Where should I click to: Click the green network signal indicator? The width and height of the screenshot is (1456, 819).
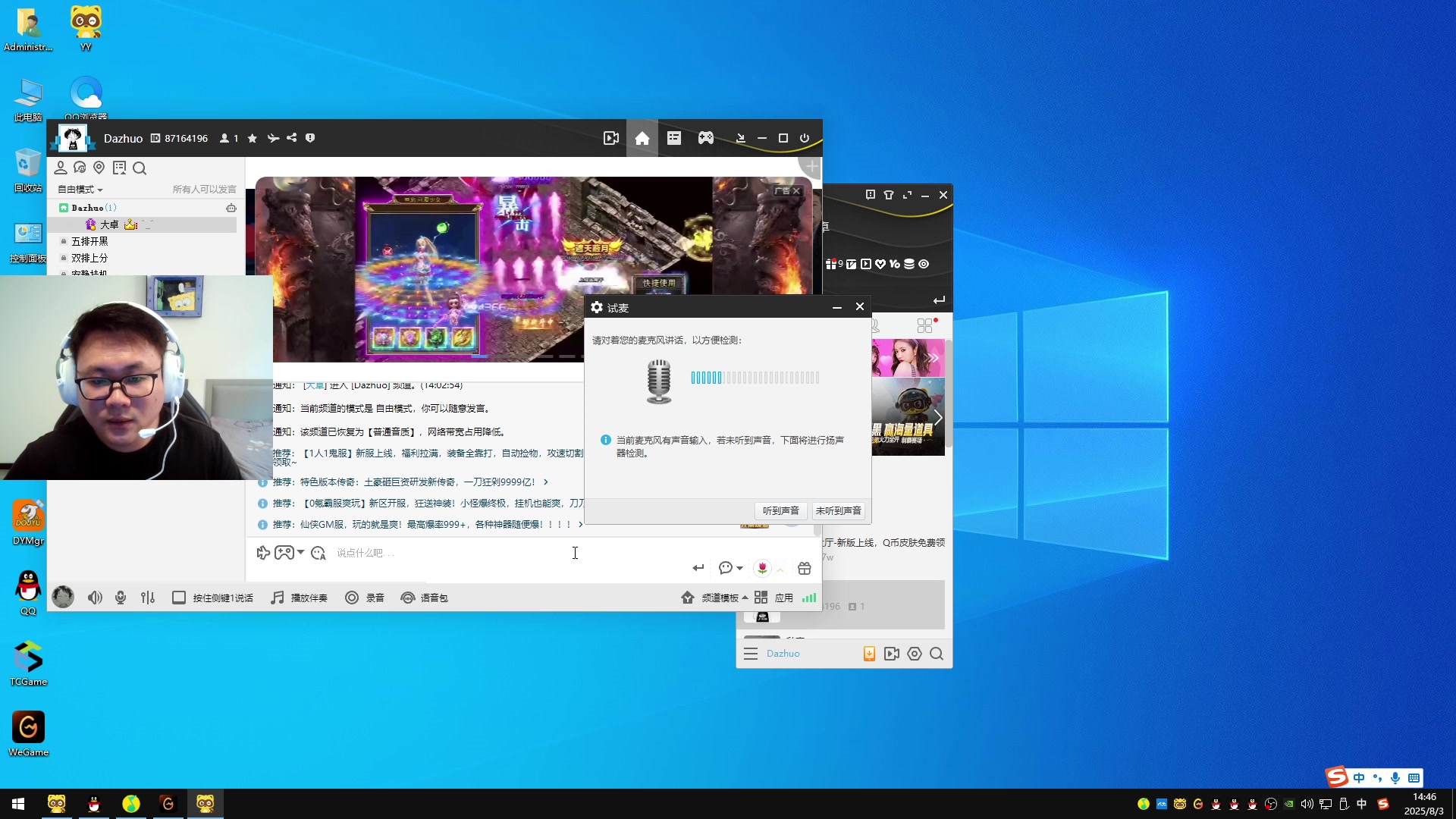809,598
